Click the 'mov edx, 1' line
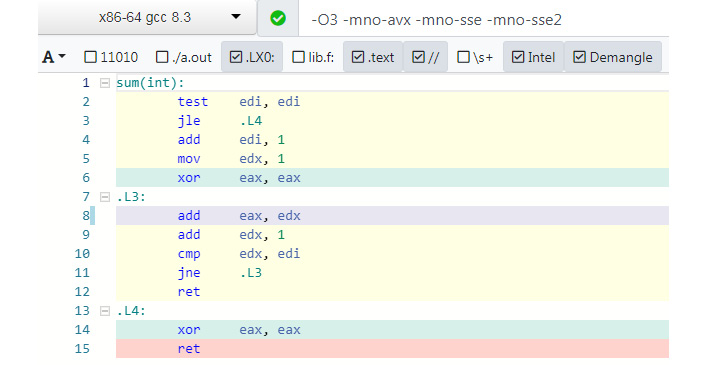Image resolution: width=706 pixels, height=365 pixels. point(392,158)
